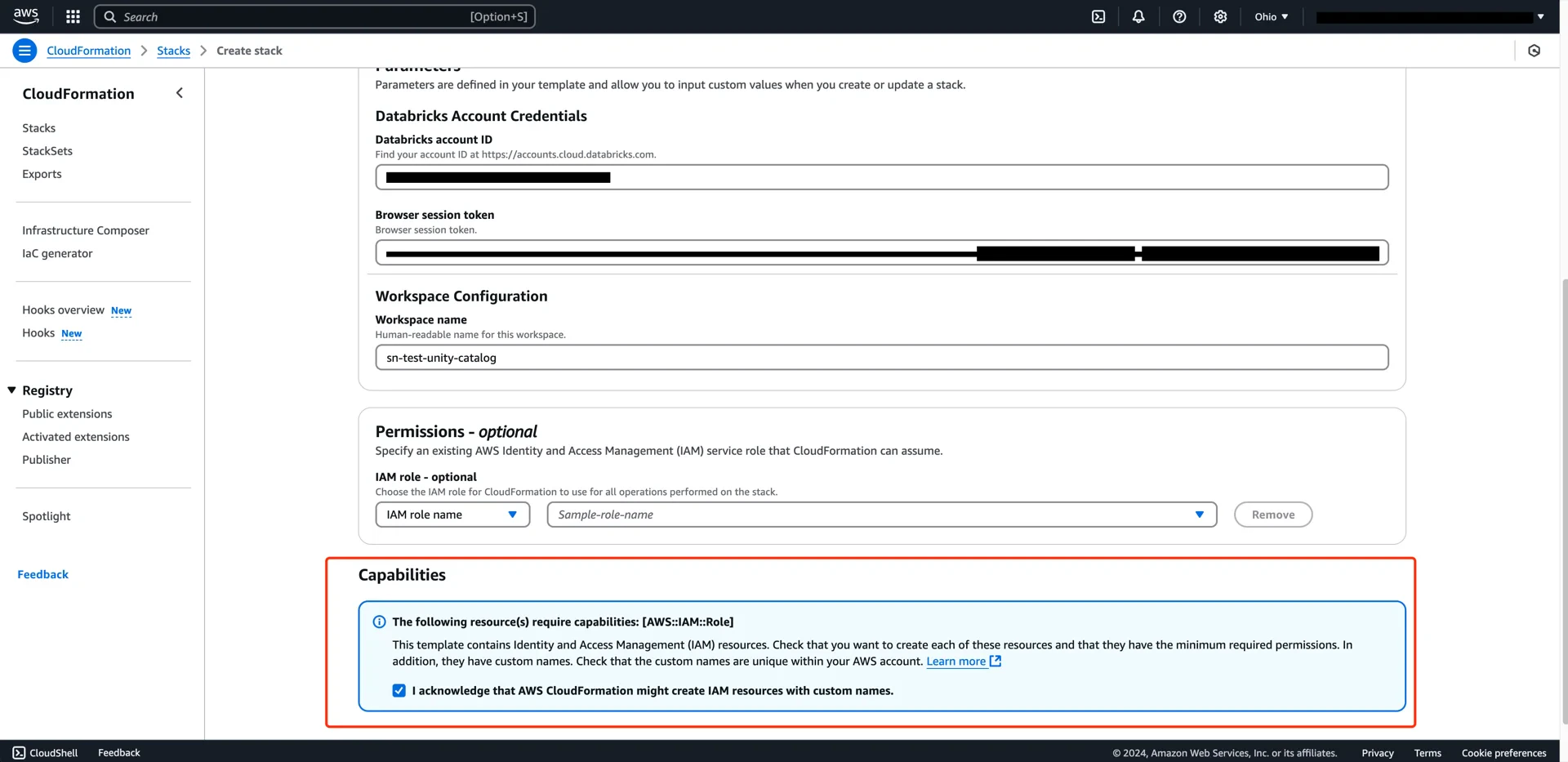Click the info icon in Capabilities notice
Viewport: 1568px width, 762px height.
pos(379,622)
